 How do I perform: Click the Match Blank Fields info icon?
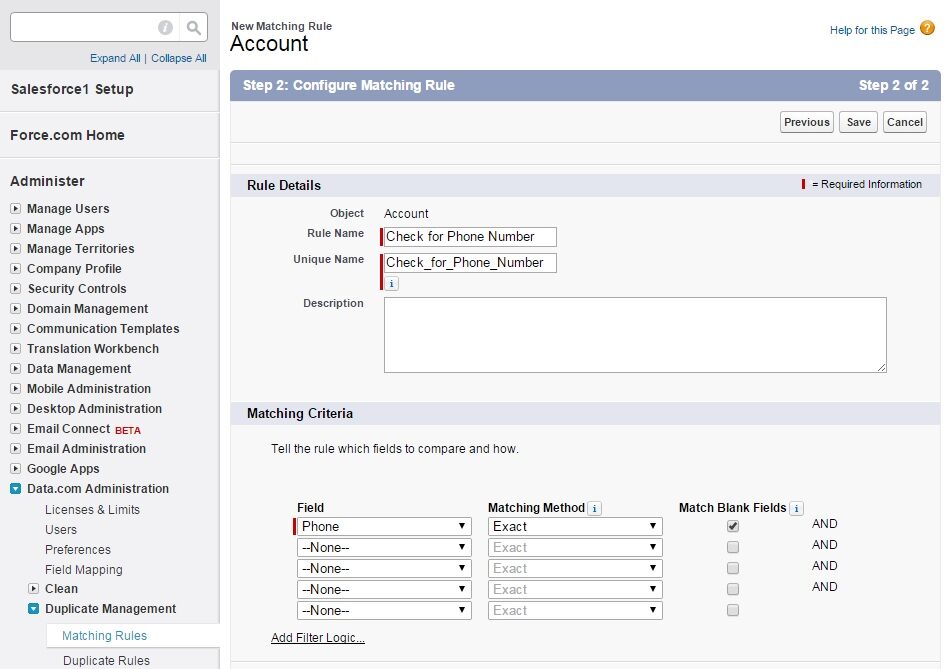tap(796, 508)
